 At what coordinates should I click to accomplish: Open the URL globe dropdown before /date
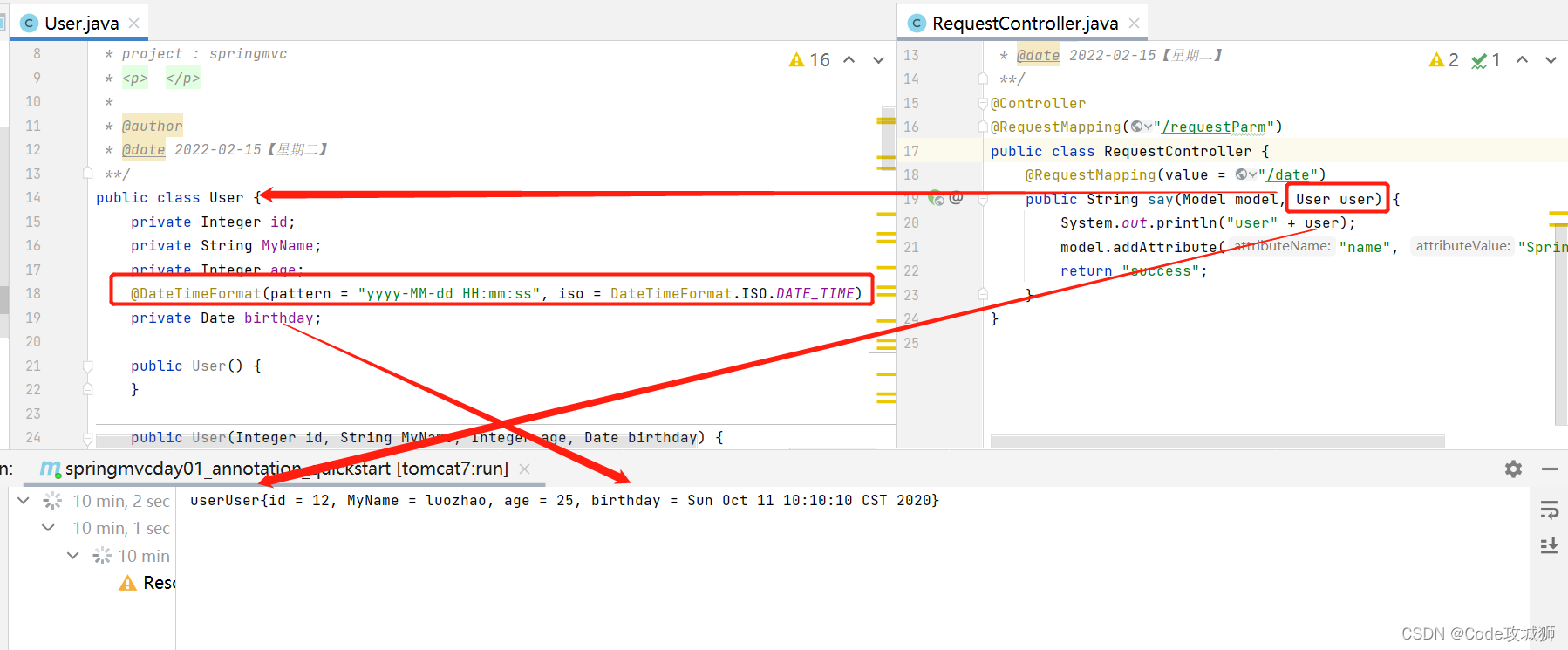click(1246, 174)
